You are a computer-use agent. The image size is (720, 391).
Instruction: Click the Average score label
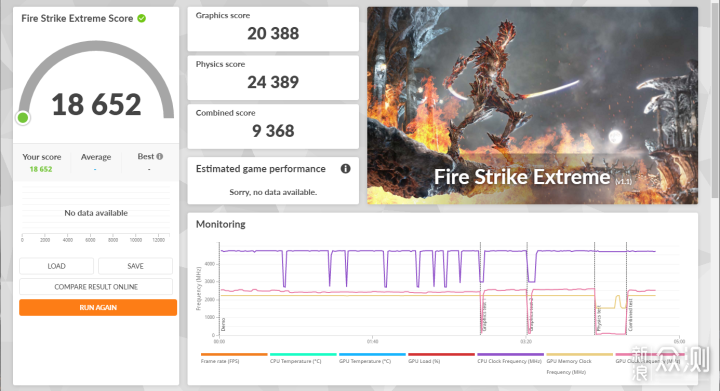coord(96,157)
